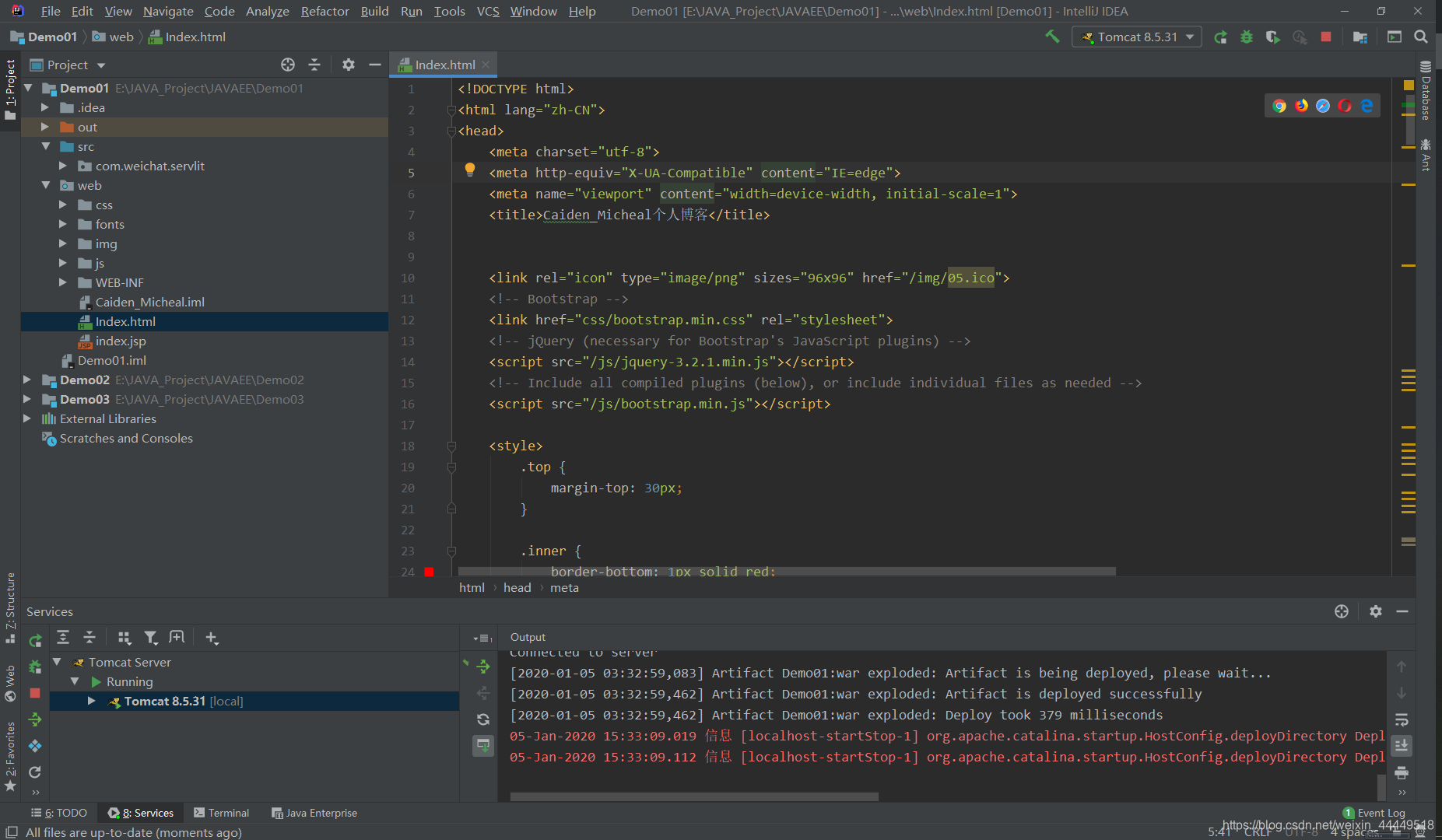This screenshot has width=1442, height=840.
Task: Collapse the web folder
Action: tap(46, 185)
